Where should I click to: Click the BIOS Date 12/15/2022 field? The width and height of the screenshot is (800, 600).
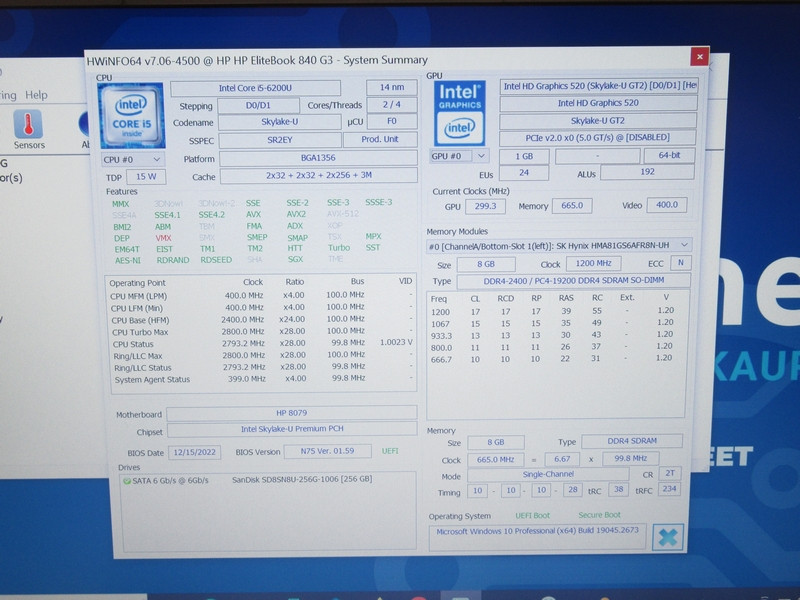click(194, 452)
